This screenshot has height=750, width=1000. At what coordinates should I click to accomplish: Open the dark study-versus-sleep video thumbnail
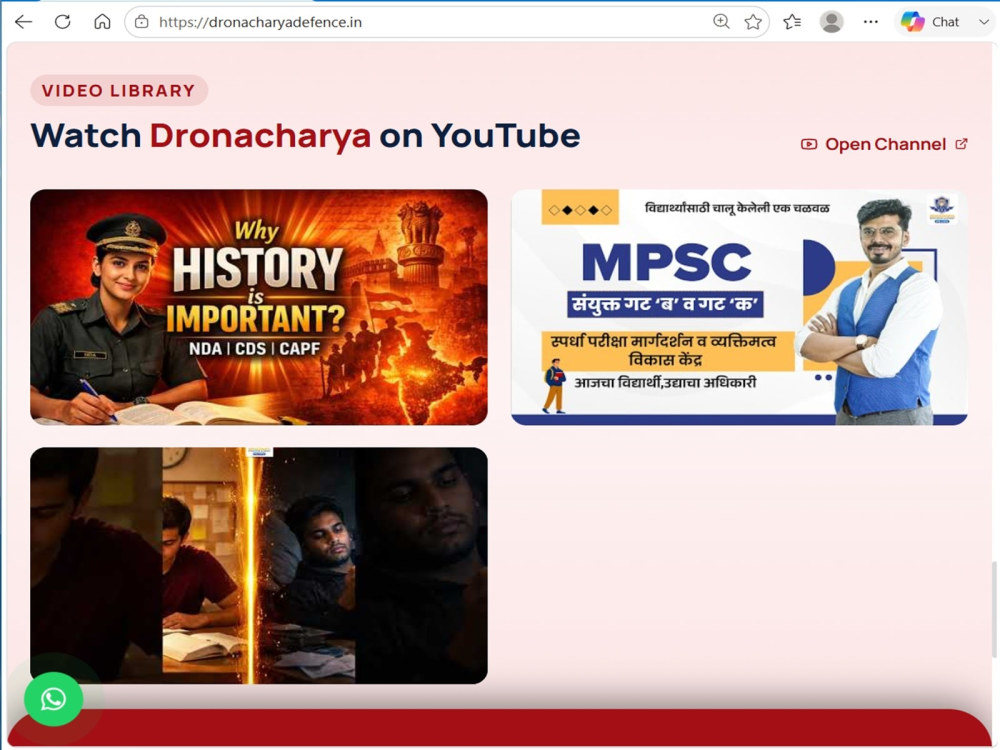(259, 566)
